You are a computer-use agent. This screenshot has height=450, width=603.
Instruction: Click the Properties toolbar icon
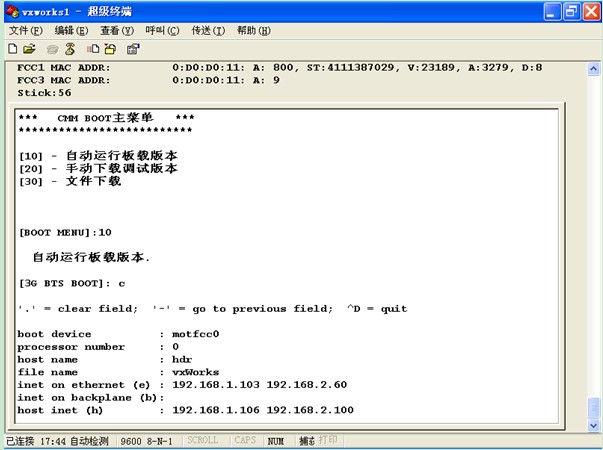pos(133,48)
